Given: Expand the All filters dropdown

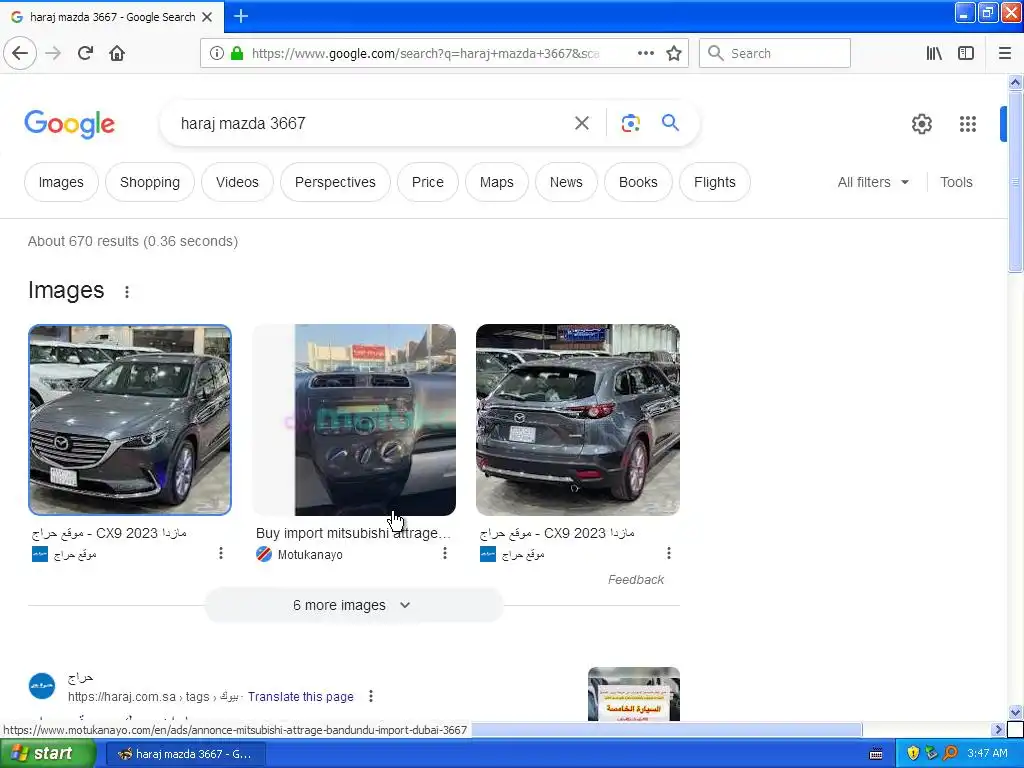Looking at the screenshot, I should (873, 182).
